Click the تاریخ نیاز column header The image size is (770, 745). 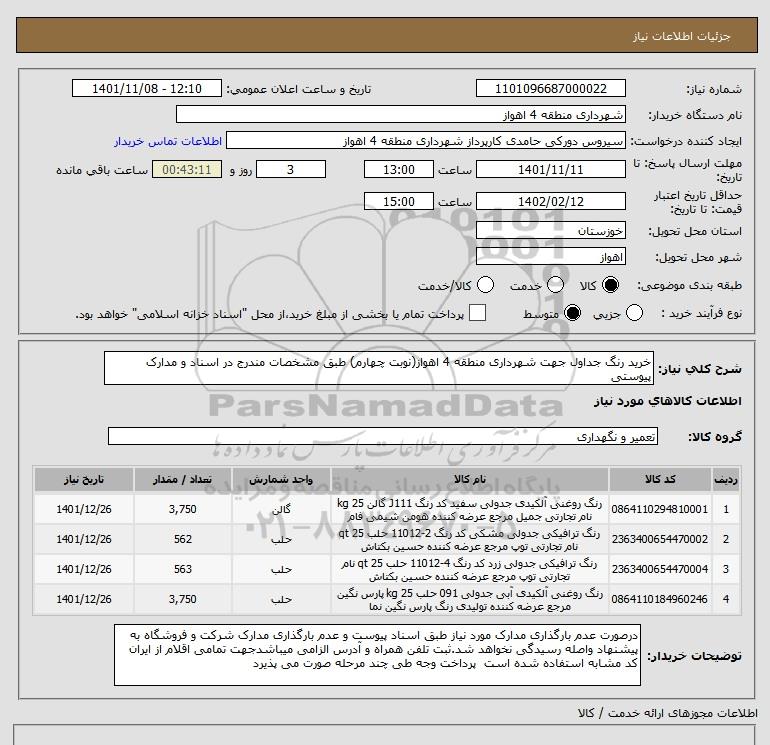coord(83,479)
